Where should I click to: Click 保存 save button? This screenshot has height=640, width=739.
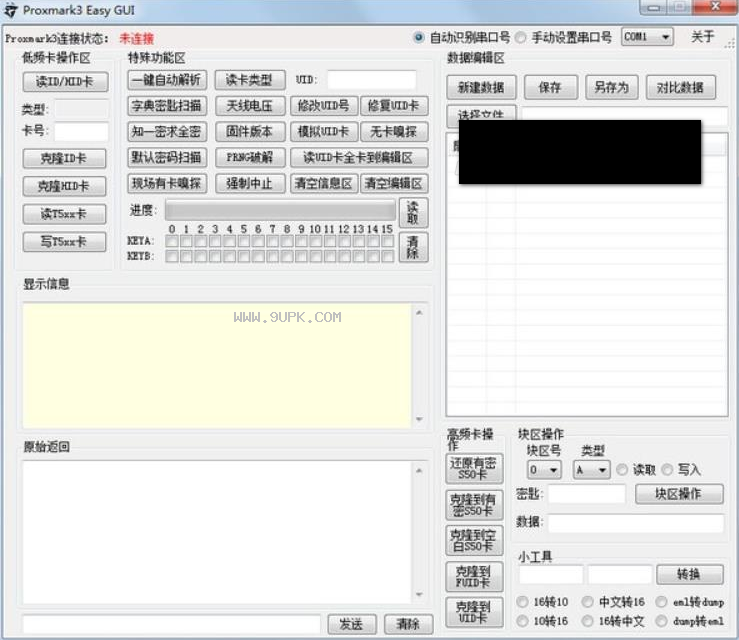tap(550, 87)
